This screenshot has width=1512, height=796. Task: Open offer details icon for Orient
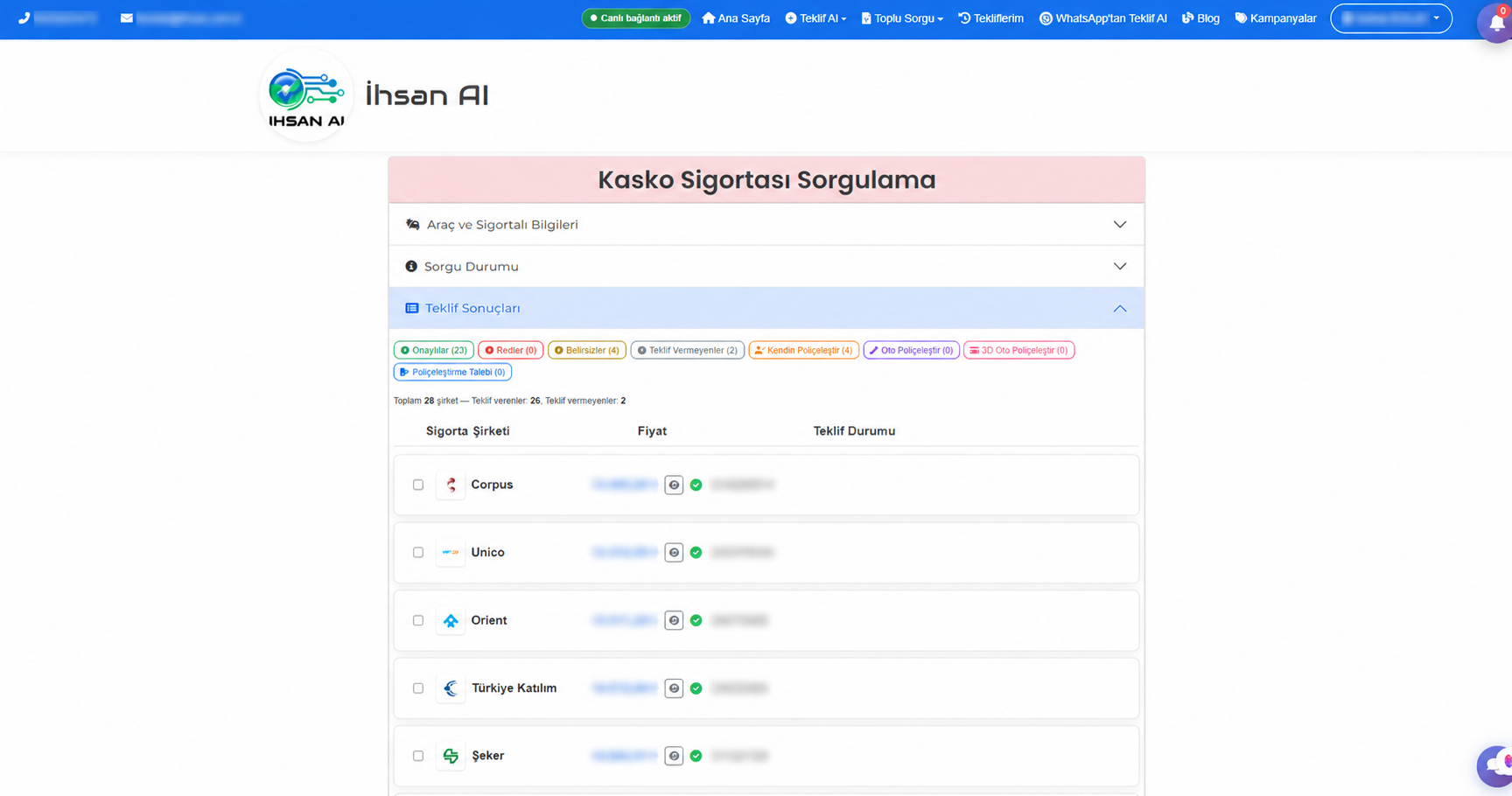coord(674,620)
